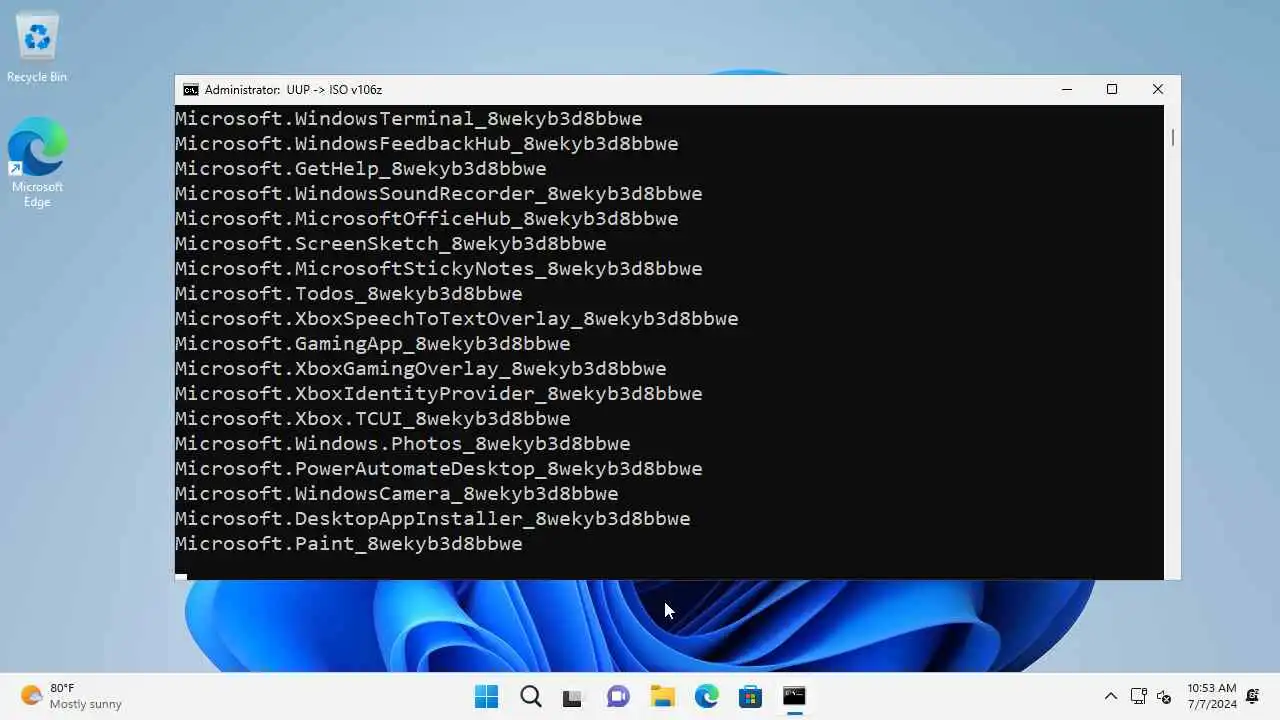The height and width of the screenshot is (720, 1280).
Task: Open the volume tray icon
Action: point(1164,696)
